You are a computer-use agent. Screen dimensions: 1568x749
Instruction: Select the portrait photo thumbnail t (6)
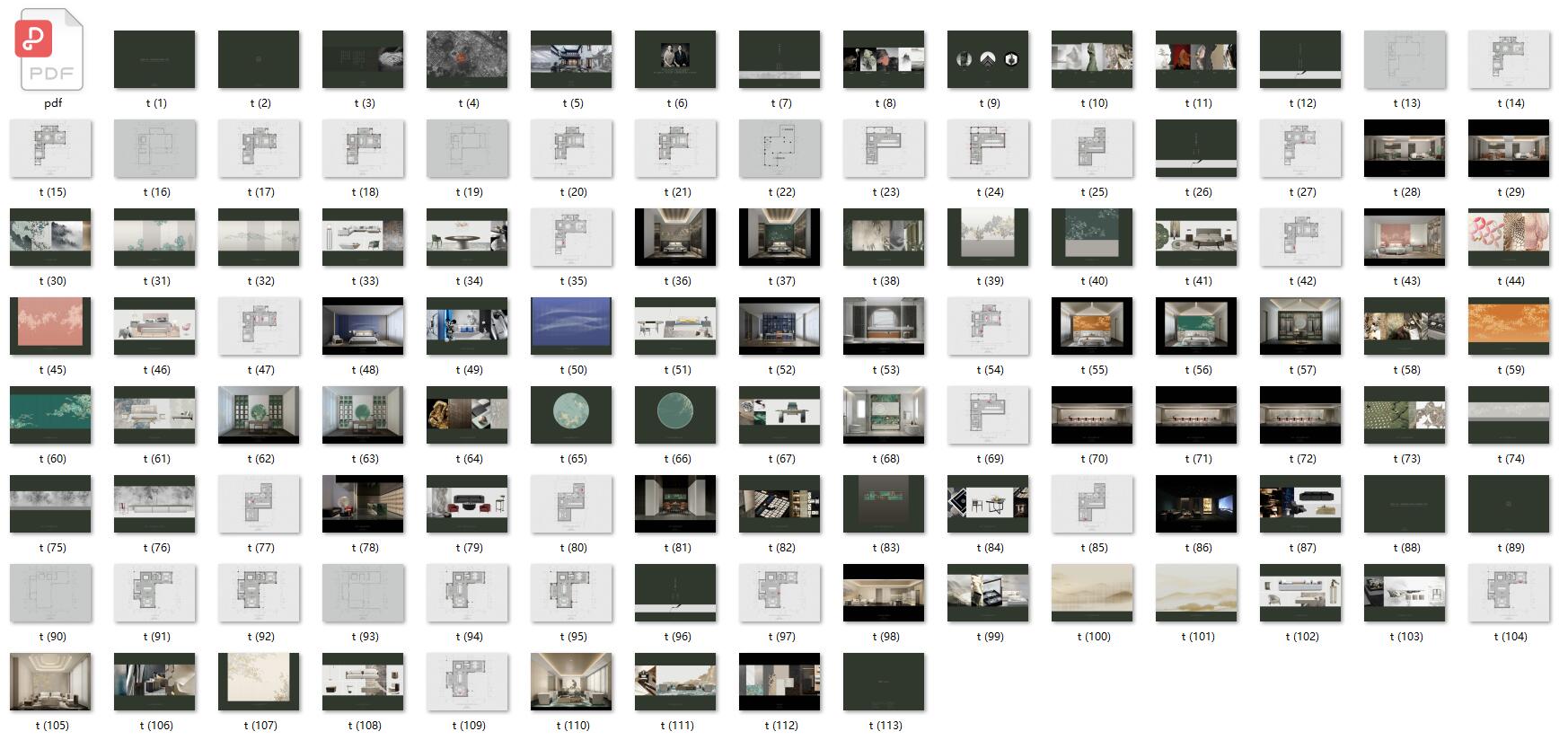click(x=675, y=59)
